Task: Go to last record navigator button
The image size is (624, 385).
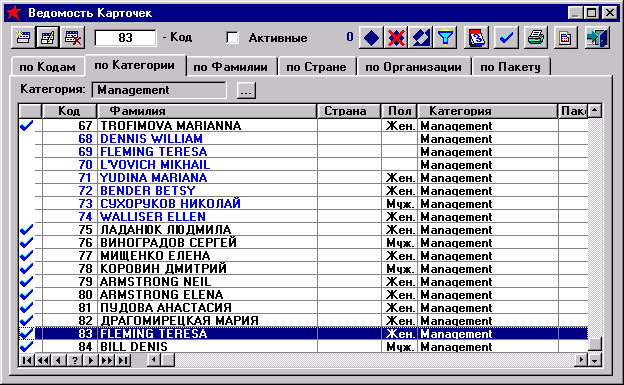Action: [123, 360]
